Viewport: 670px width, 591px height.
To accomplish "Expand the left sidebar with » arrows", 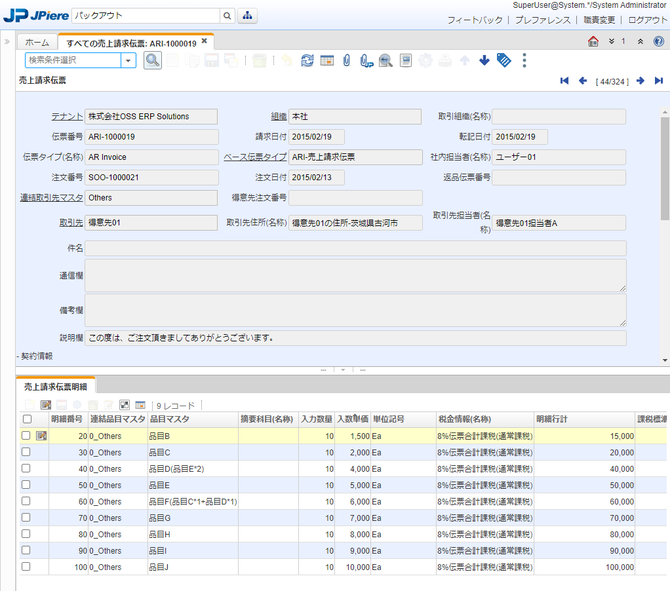I will tap(7, 41).
